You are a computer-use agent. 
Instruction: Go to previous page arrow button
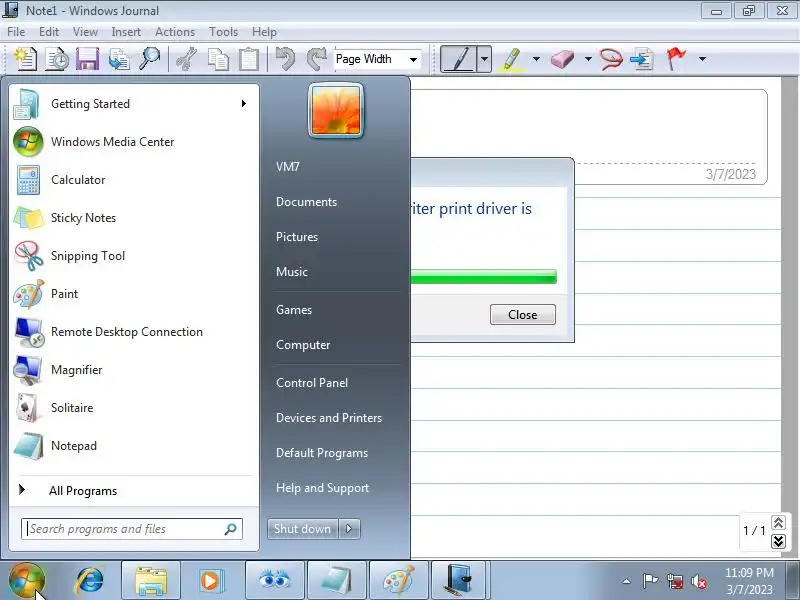tap(778, 522)
